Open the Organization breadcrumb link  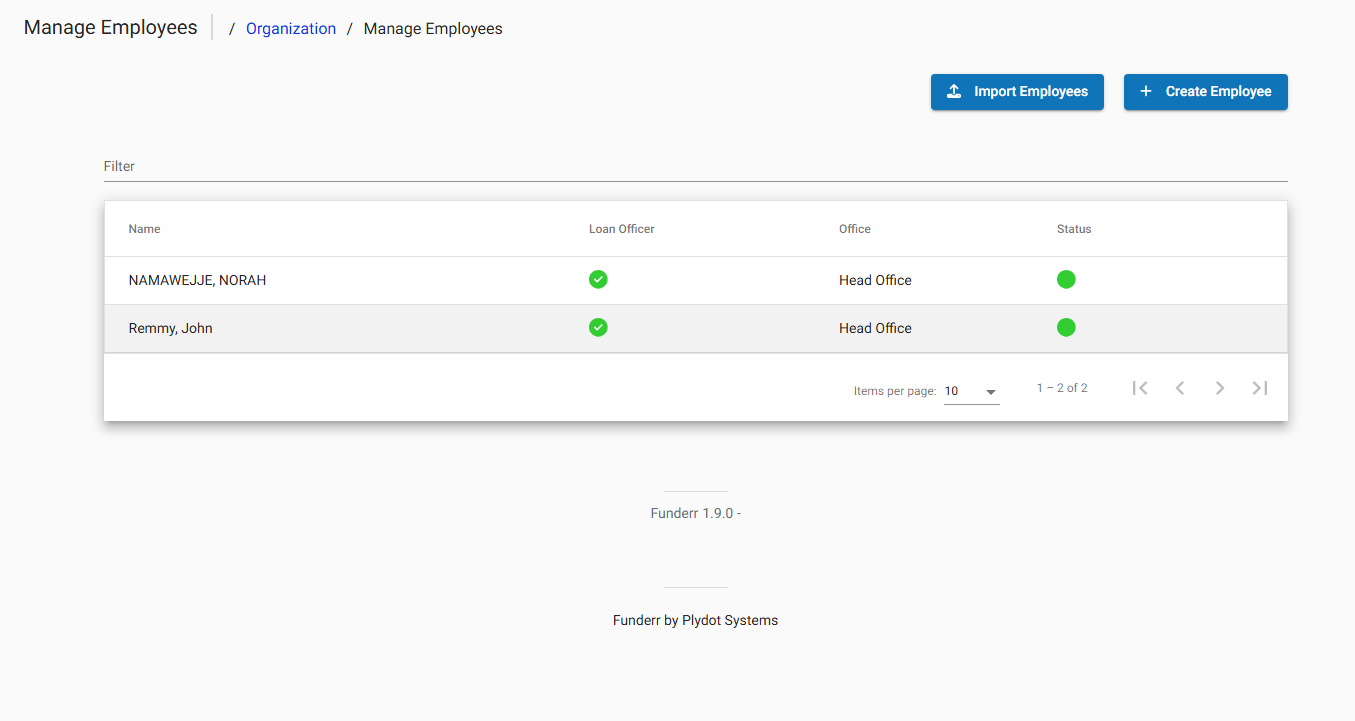291,28
